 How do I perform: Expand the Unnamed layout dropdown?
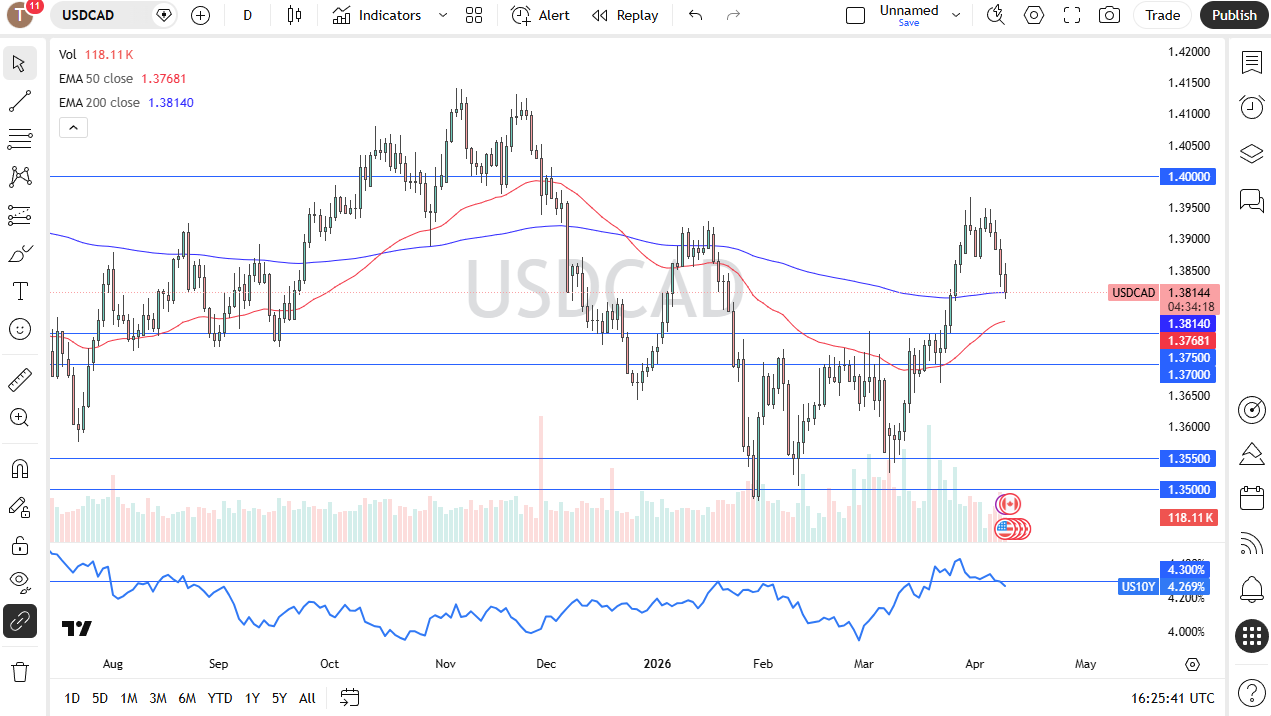pos(955,15)
